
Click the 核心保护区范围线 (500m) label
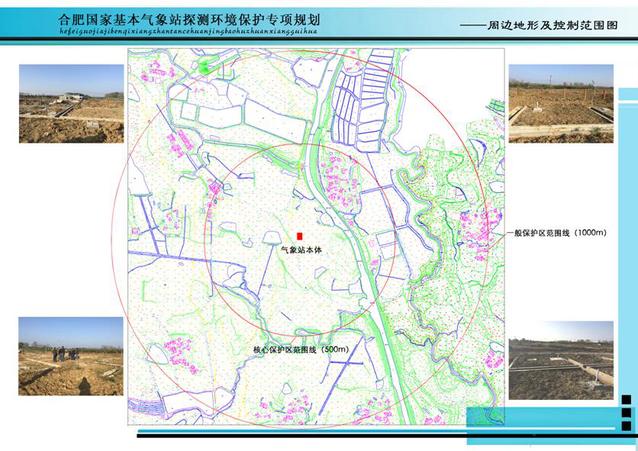pos(300,350)
